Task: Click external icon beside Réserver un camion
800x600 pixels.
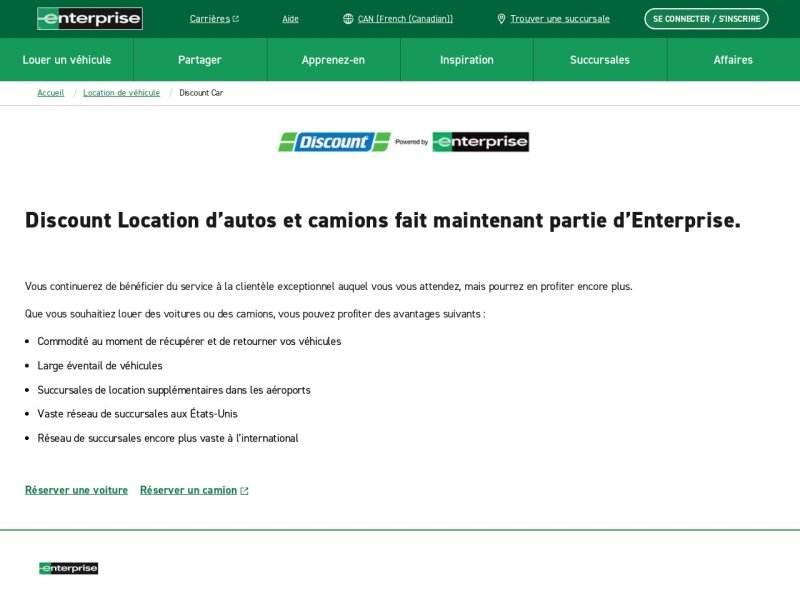Action: coord(244,491)
